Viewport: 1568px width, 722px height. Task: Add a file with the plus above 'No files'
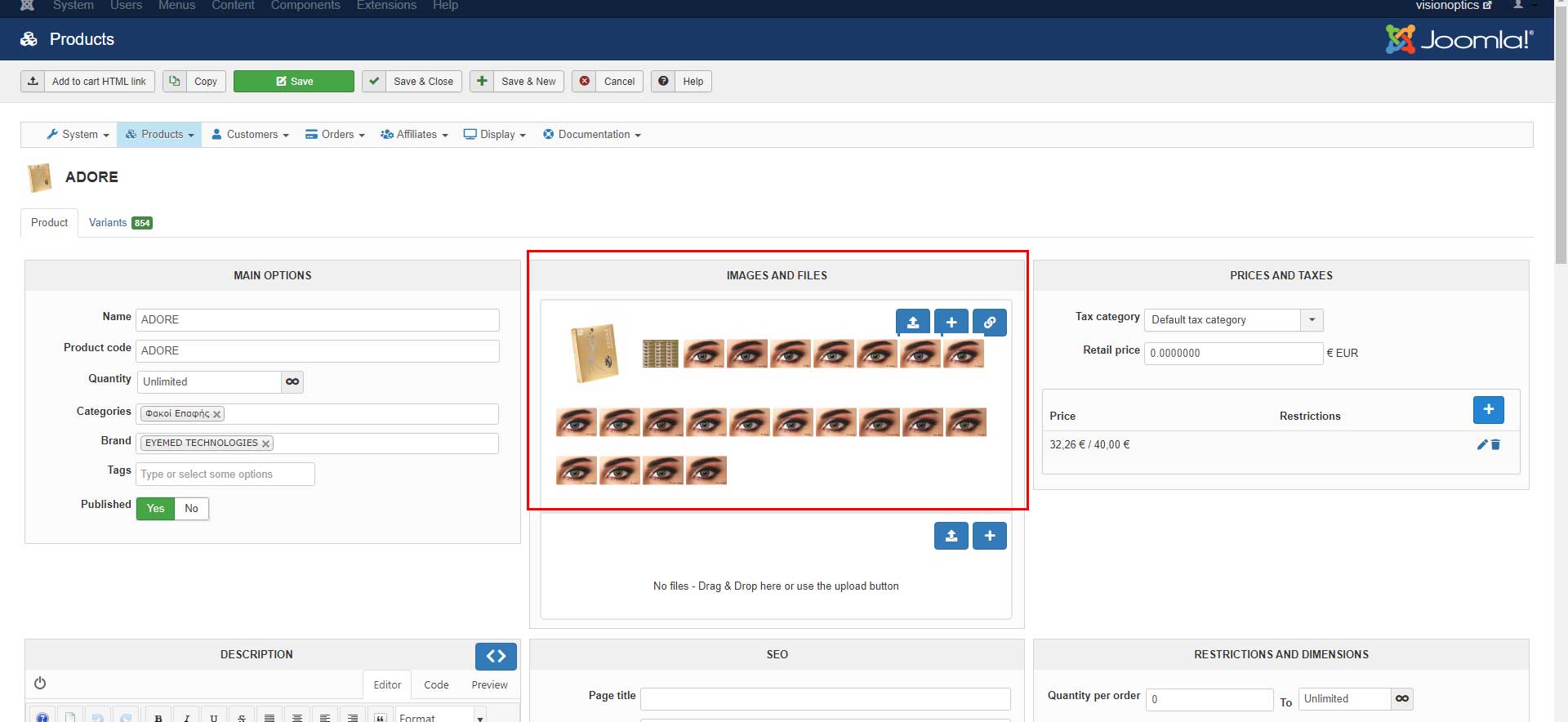point(990,536)
